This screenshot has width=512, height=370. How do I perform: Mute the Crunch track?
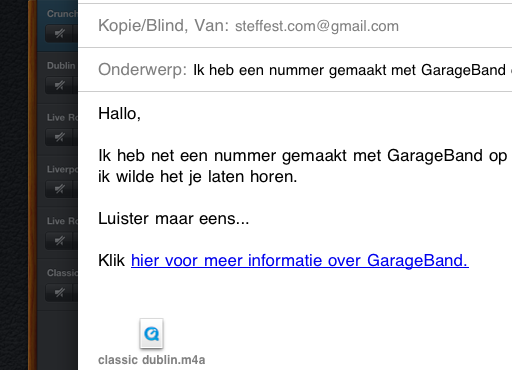tap(59, 34)
